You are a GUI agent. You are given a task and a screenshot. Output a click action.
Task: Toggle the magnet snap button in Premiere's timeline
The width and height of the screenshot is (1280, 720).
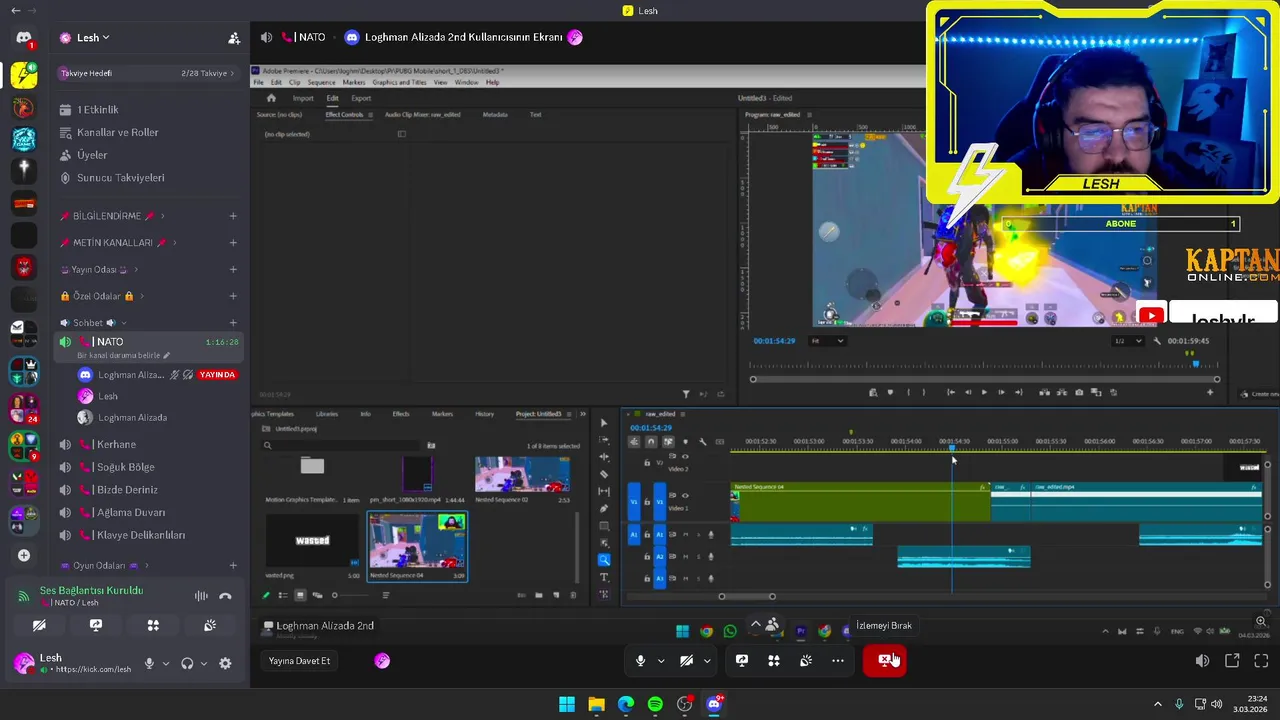pyautogui.click(x=651, y=442)
